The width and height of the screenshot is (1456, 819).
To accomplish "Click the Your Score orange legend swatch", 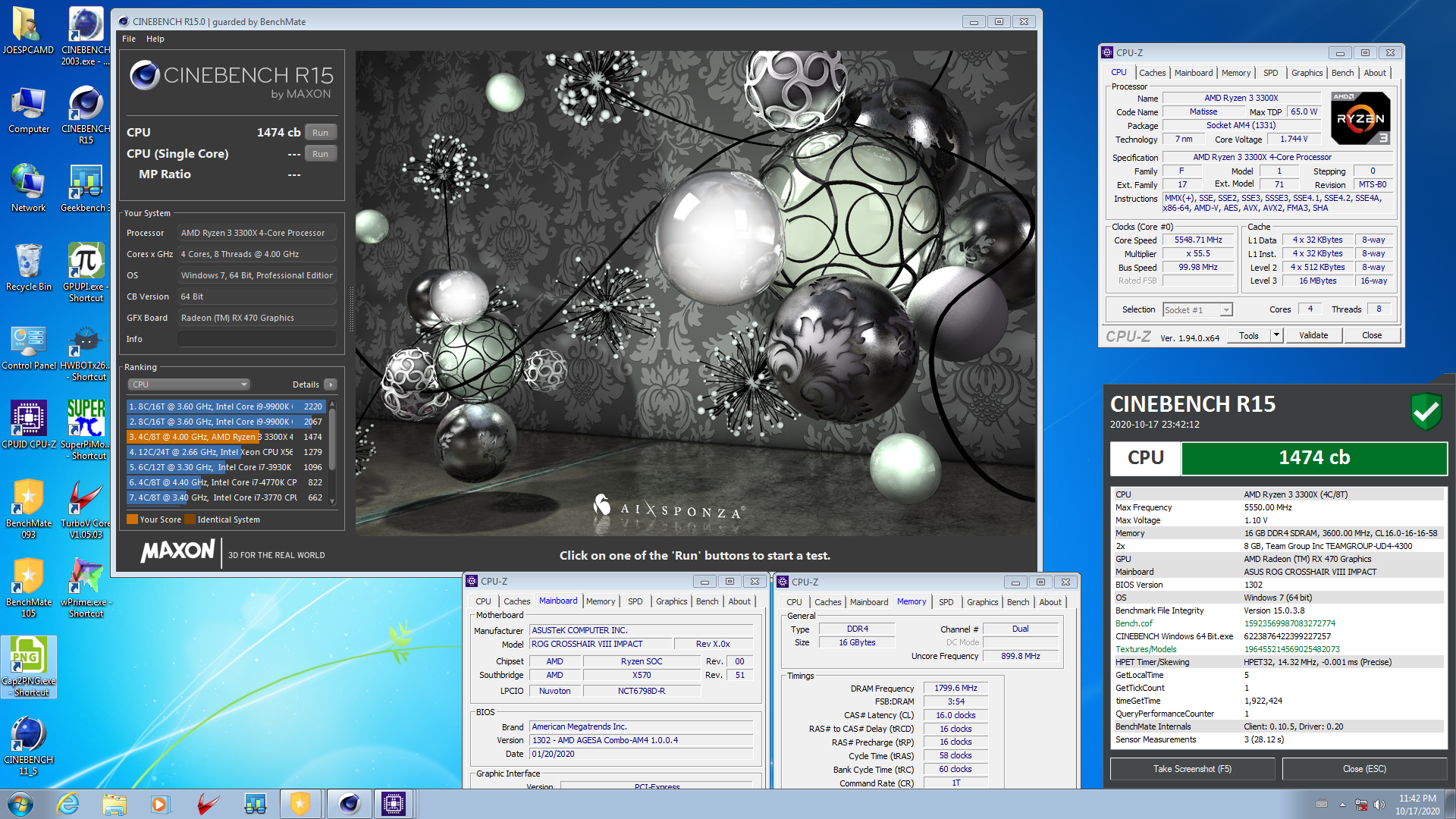I will [132, 519].
